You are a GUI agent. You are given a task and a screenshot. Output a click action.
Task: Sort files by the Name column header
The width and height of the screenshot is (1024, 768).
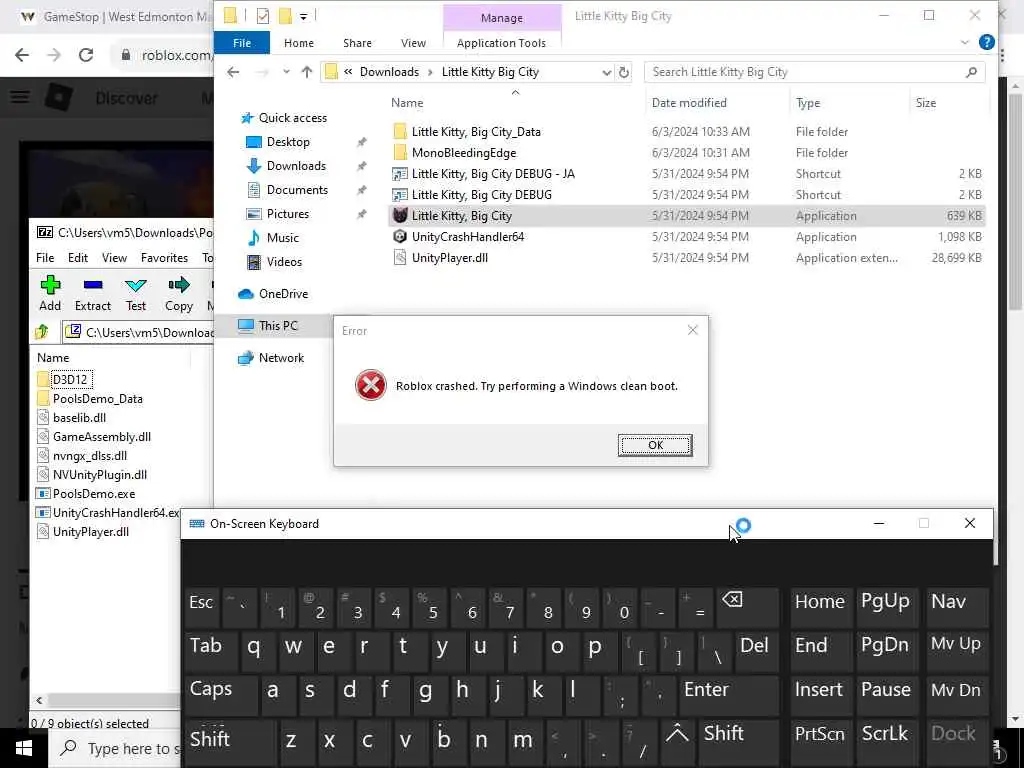coord(407,103)
